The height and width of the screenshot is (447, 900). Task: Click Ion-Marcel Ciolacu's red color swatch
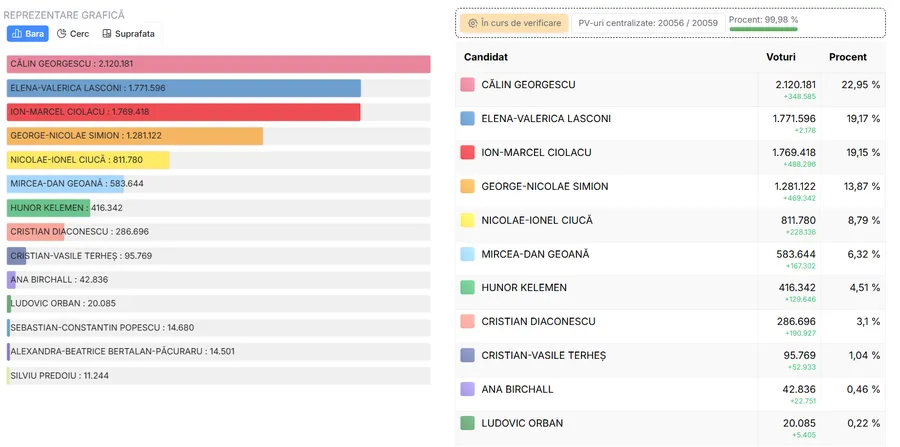pos(467,153)
